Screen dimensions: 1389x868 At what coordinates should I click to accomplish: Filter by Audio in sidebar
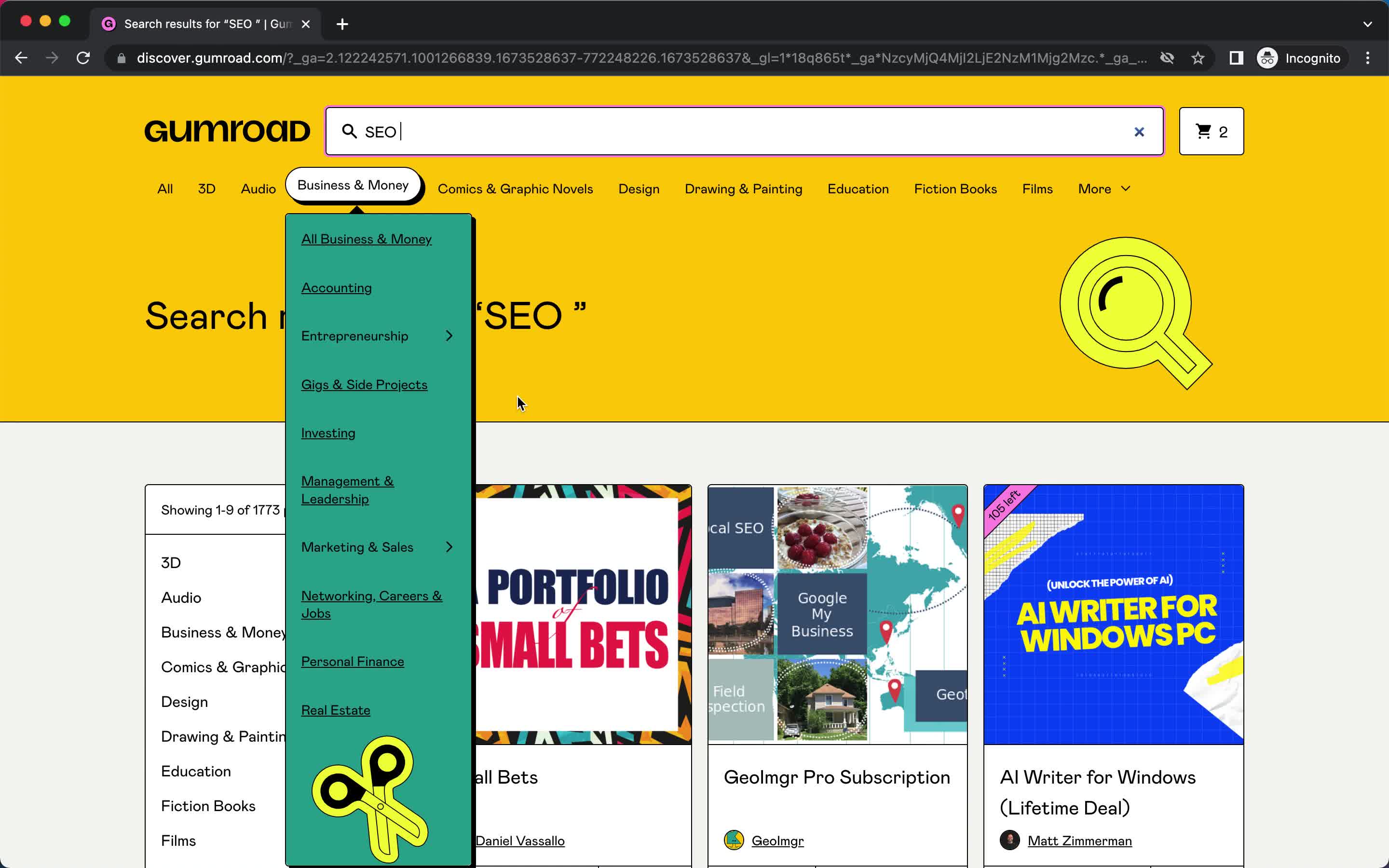tap(181, 598)
